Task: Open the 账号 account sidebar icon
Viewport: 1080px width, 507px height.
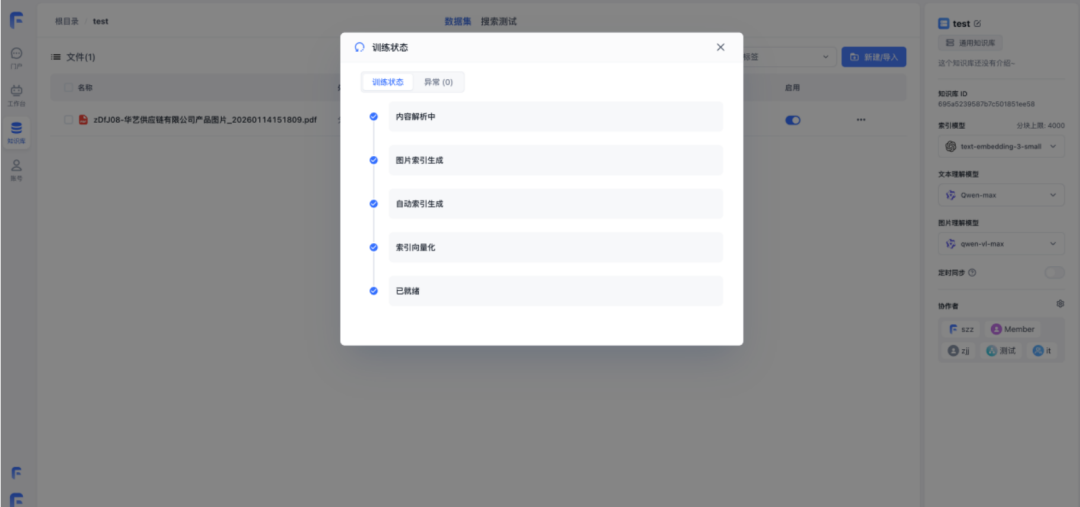Action: 16,169
